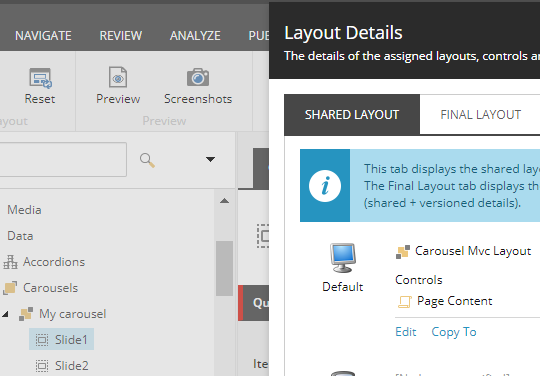
Task: Click the Screenshots camera icon
Action: coord(198,77)
